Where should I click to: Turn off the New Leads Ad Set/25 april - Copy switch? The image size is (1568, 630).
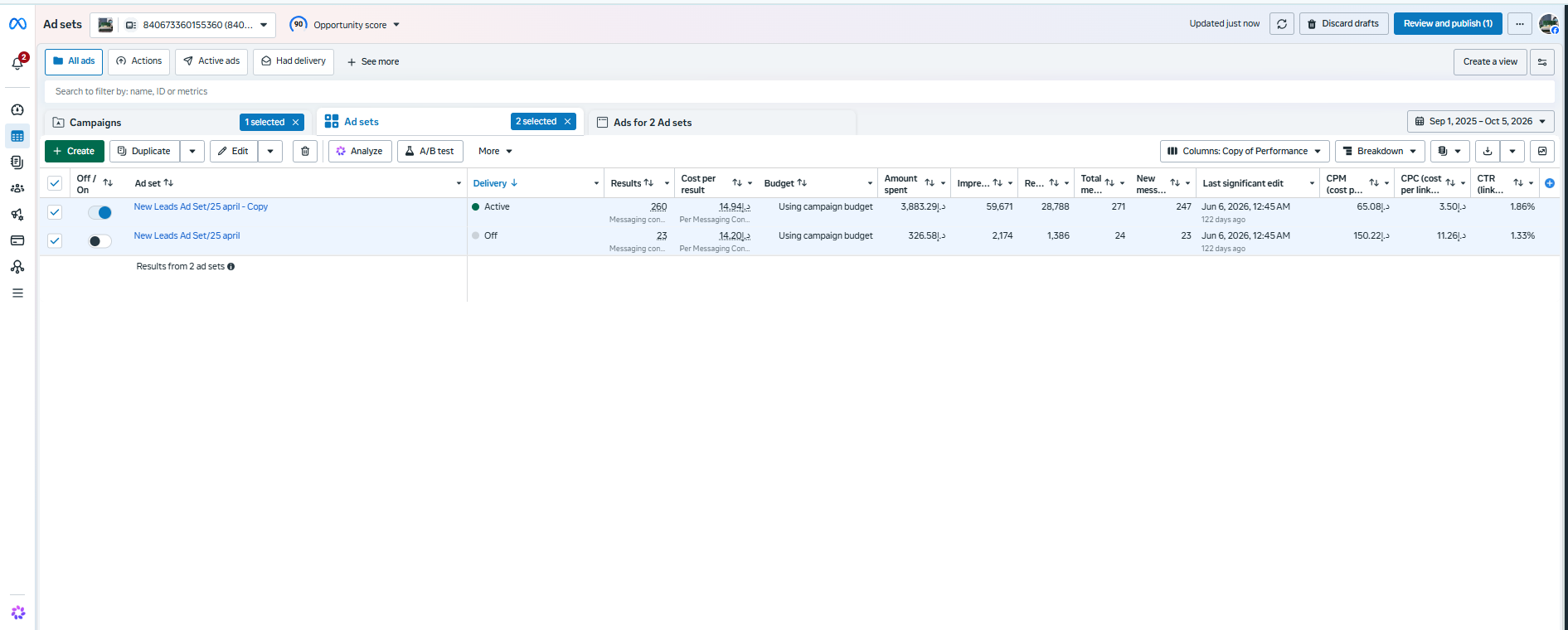100,212
